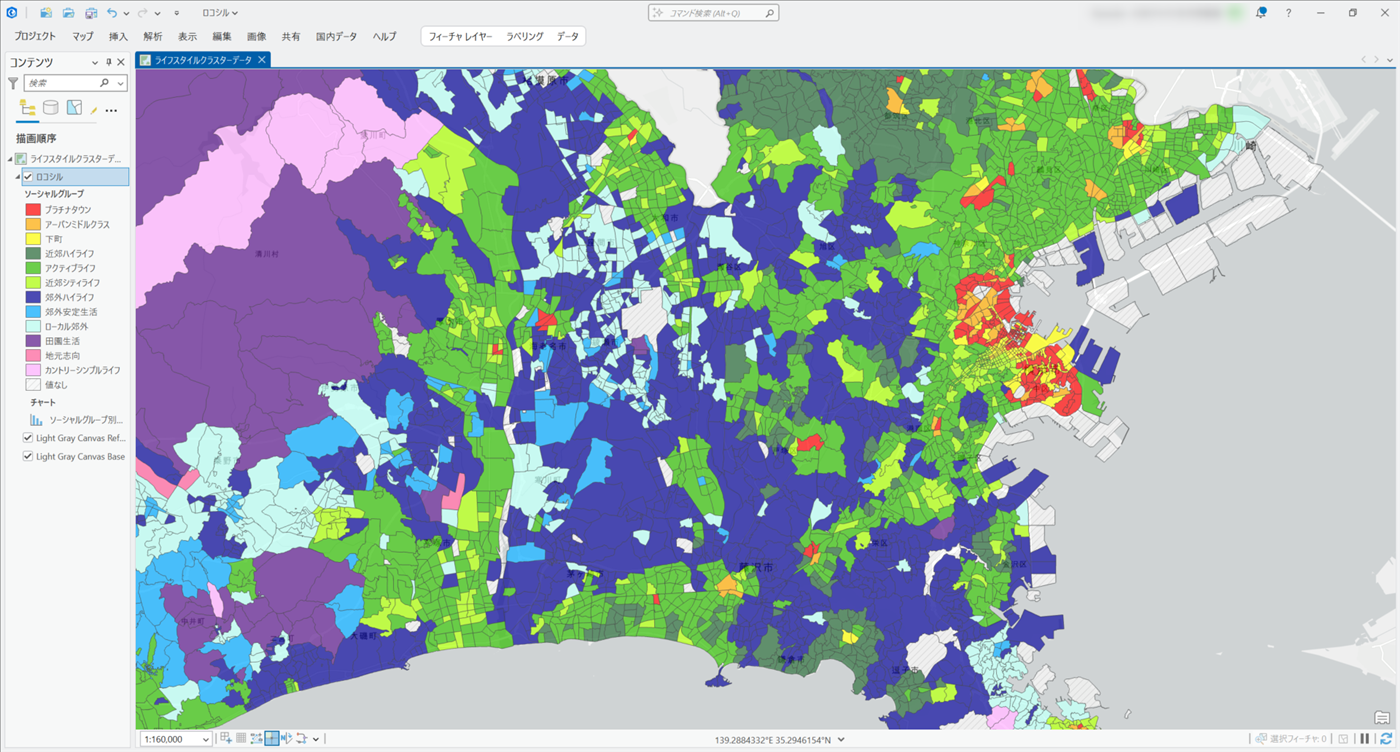Pause map drawing with the pause icon

tap(1364, 739)
